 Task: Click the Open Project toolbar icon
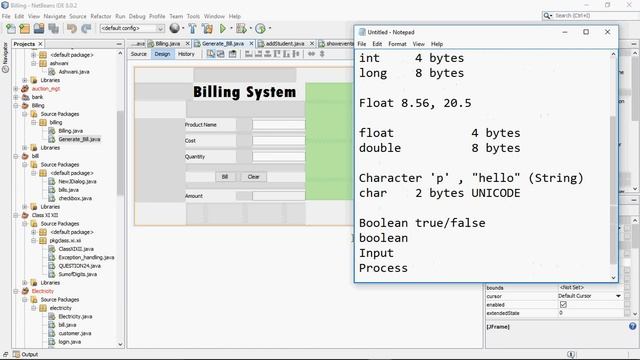click(39, 28)
